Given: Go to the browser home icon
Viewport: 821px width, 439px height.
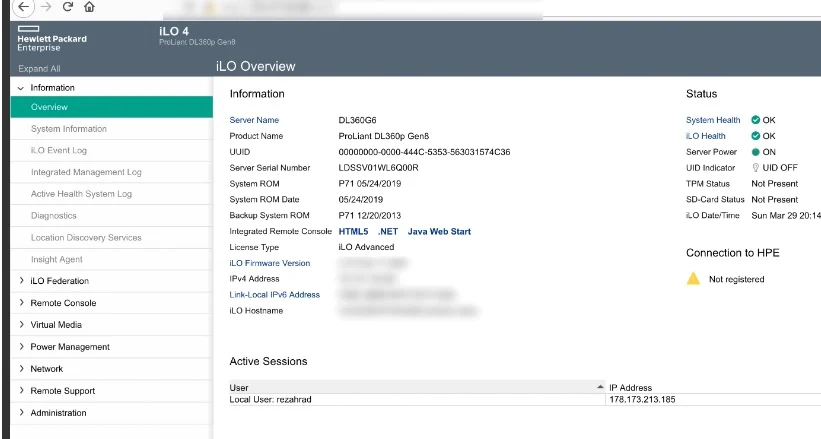Looking at the screenshot, I should [x=90, y=7].
